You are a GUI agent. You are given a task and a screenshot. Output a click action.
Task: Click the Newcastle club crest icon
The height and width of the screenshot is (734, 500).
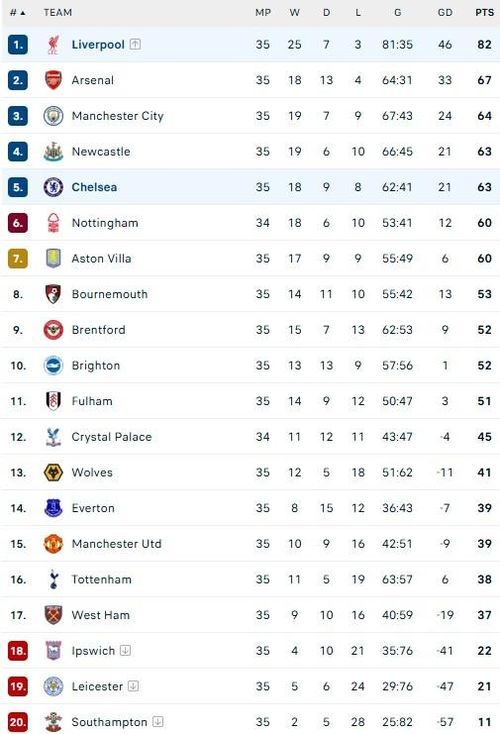click(53, 151)
